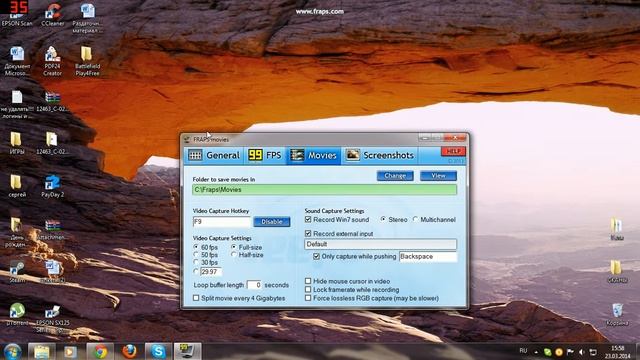Viewport: 640px width, 360px height.
Task: Select Multichannel sound option
Action: 415,219
